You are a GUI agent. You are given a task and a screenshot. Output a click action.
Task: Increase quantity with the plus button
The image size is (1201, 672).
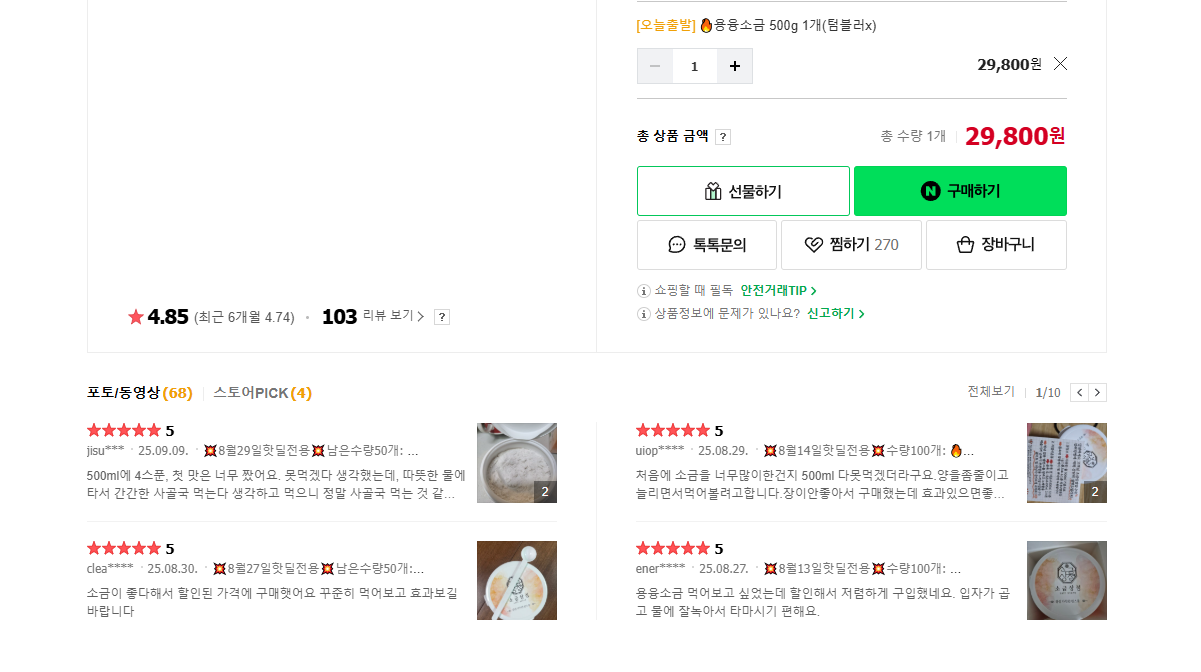[x=735, y=66]
